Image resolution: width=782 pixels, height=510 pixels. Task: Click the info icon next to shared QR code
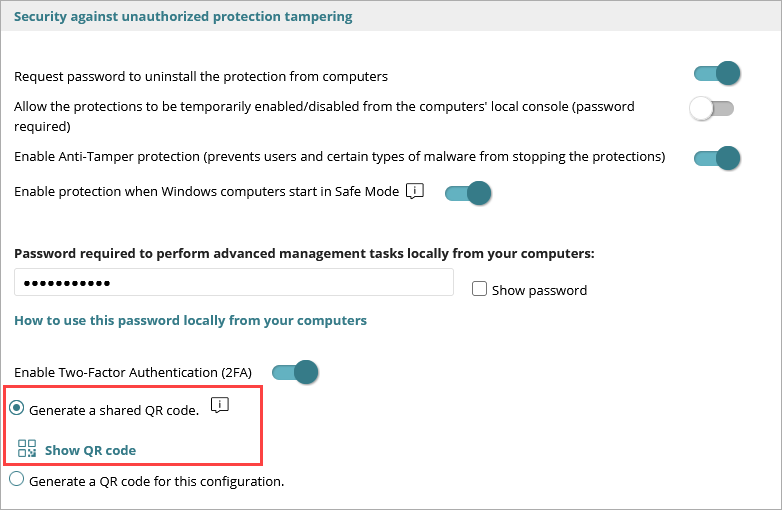(x=220, y=406)
